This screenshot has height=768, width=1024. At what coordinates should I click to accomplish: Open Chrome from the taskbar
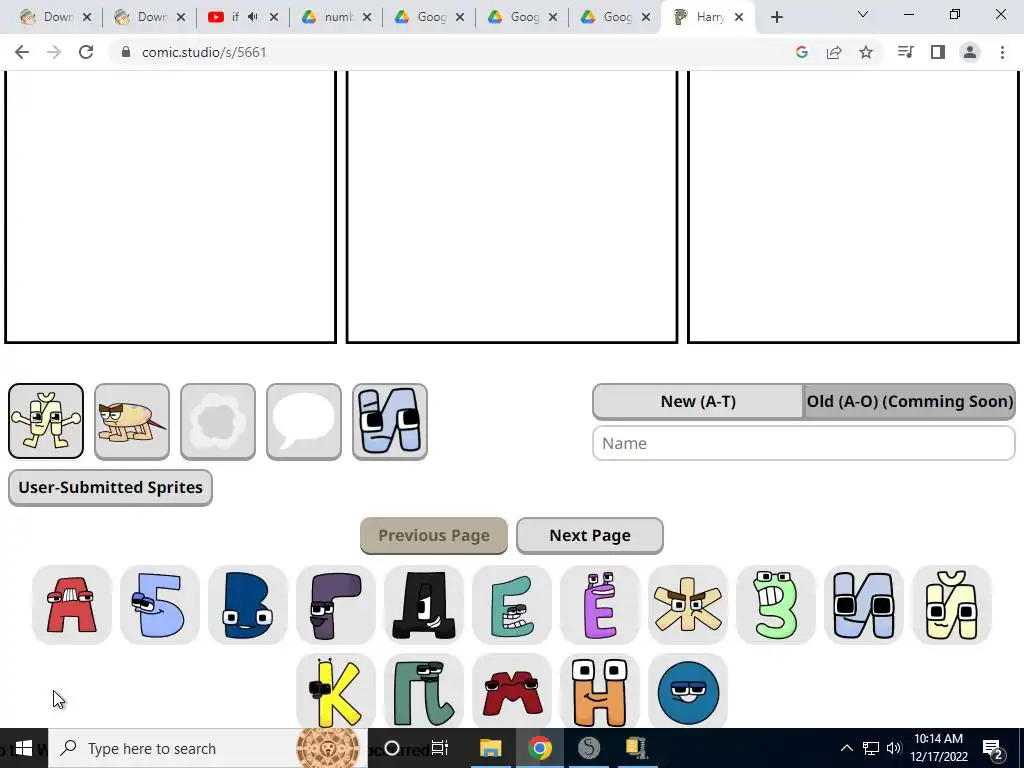539,748
